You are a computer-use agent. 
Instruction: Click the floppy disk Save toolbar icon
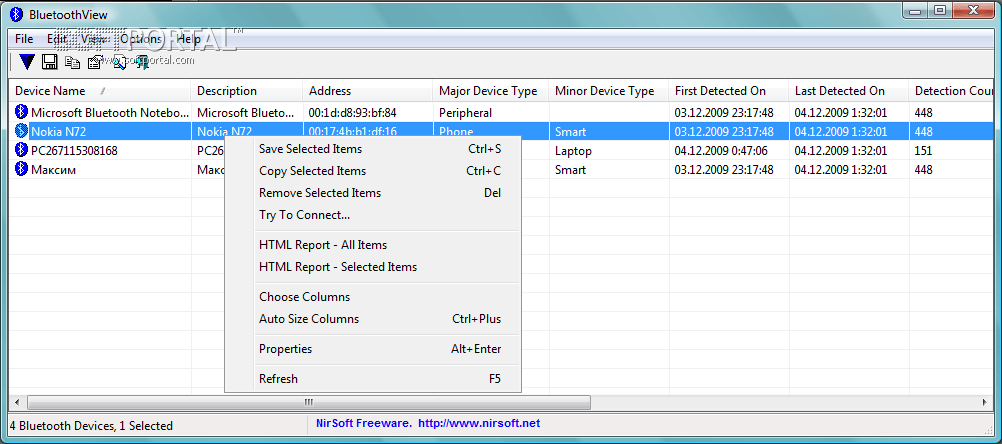pyautogui.click(x=50, y=62)
